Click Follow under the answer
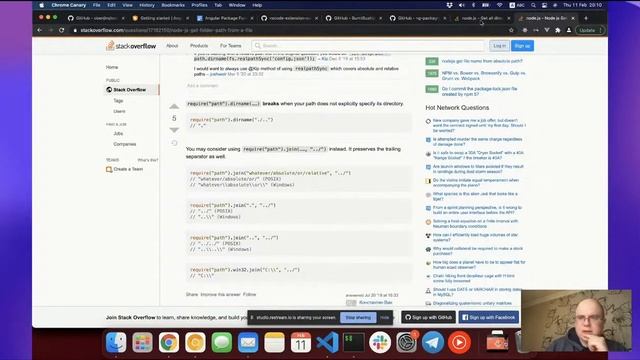The width and height of the screenshot is (640, 360). click(249, 294)
